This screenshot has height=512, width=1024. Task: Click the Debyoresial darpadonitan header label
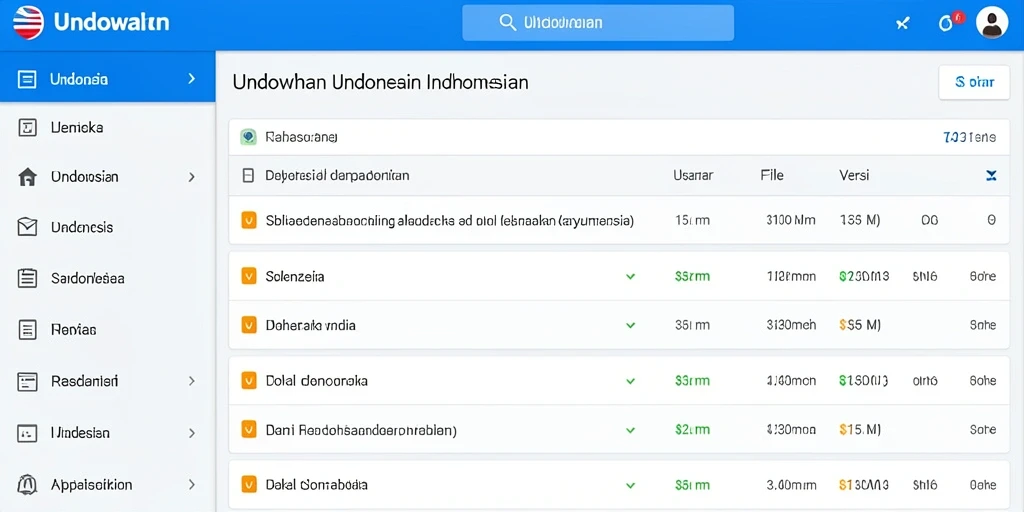click(337, 175)
